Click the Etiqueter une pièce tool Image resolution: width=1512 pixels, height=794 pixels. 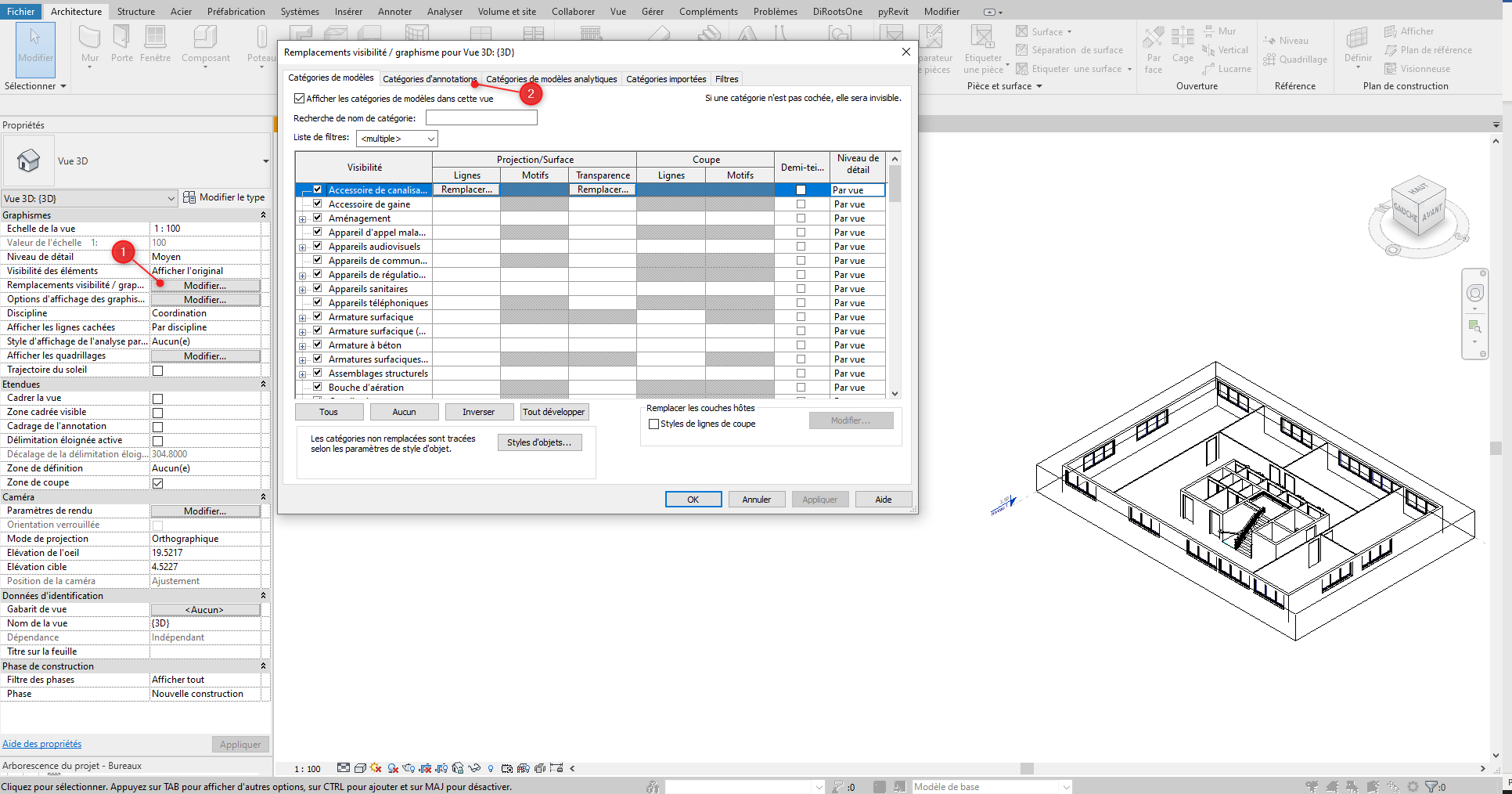[982, 49]
